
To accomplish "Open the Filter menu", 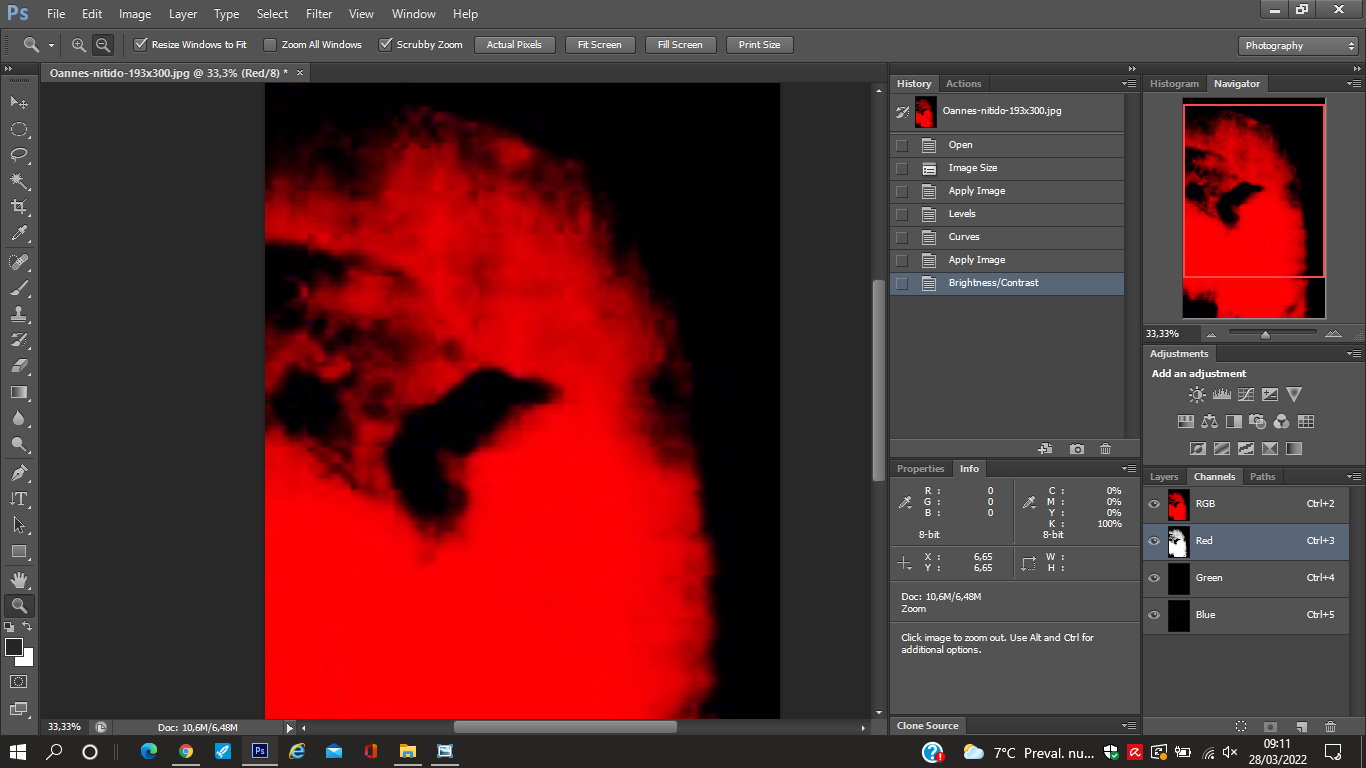I will point(319,14).
